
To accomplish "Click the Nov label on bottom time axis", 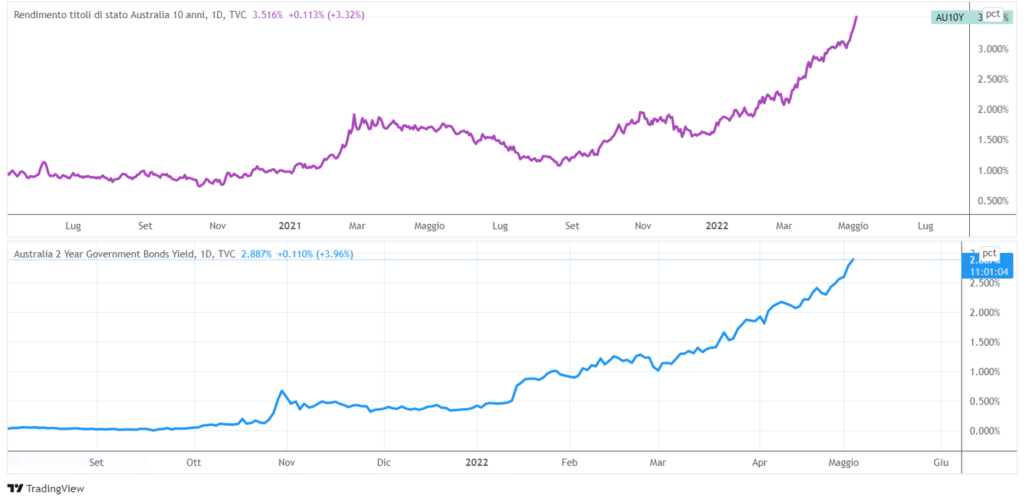I will pyautogui.click(x=286, y=463).
